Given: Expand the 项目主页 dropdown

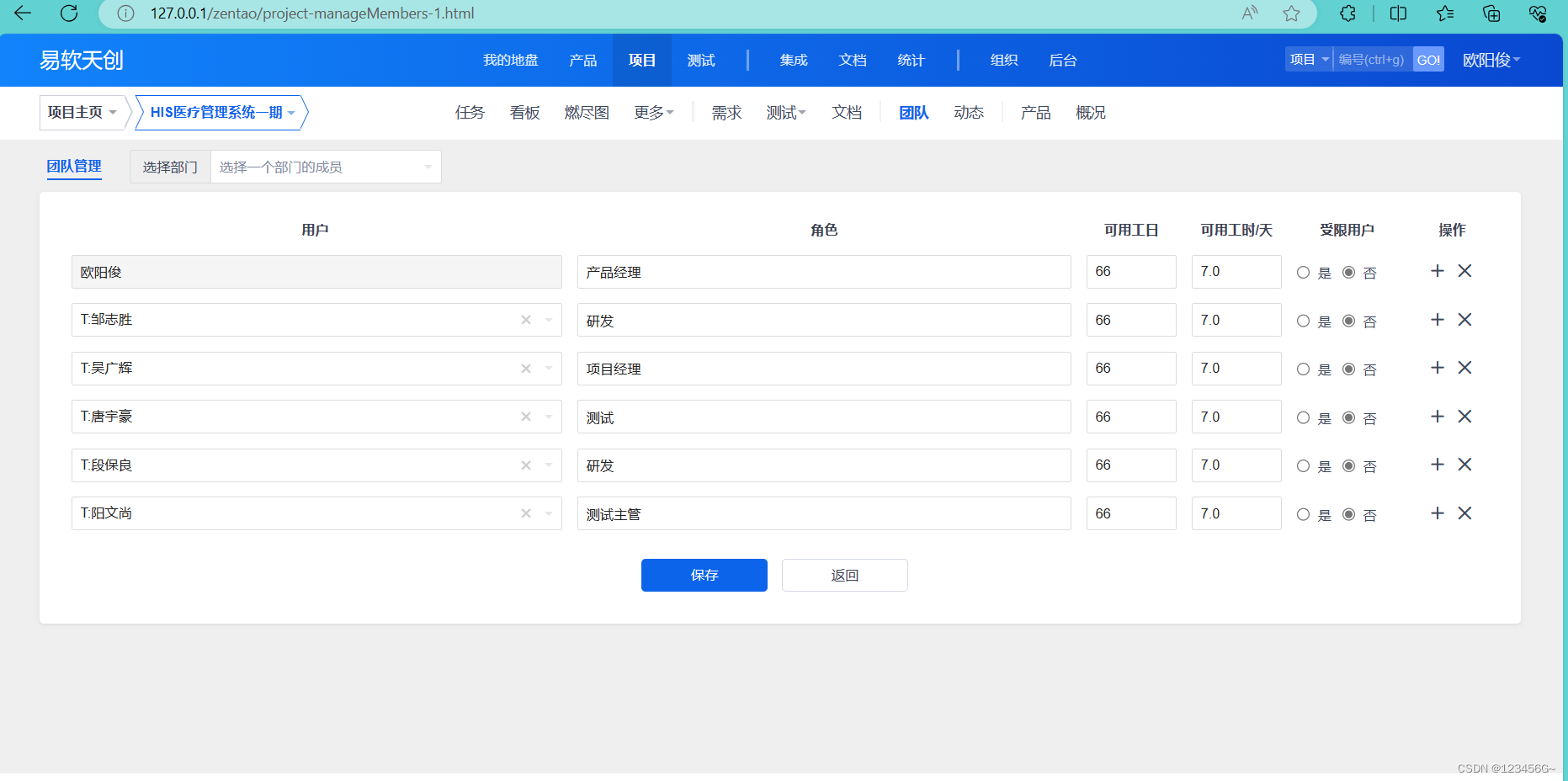Looking at the screenshot, I should point(82,112).
